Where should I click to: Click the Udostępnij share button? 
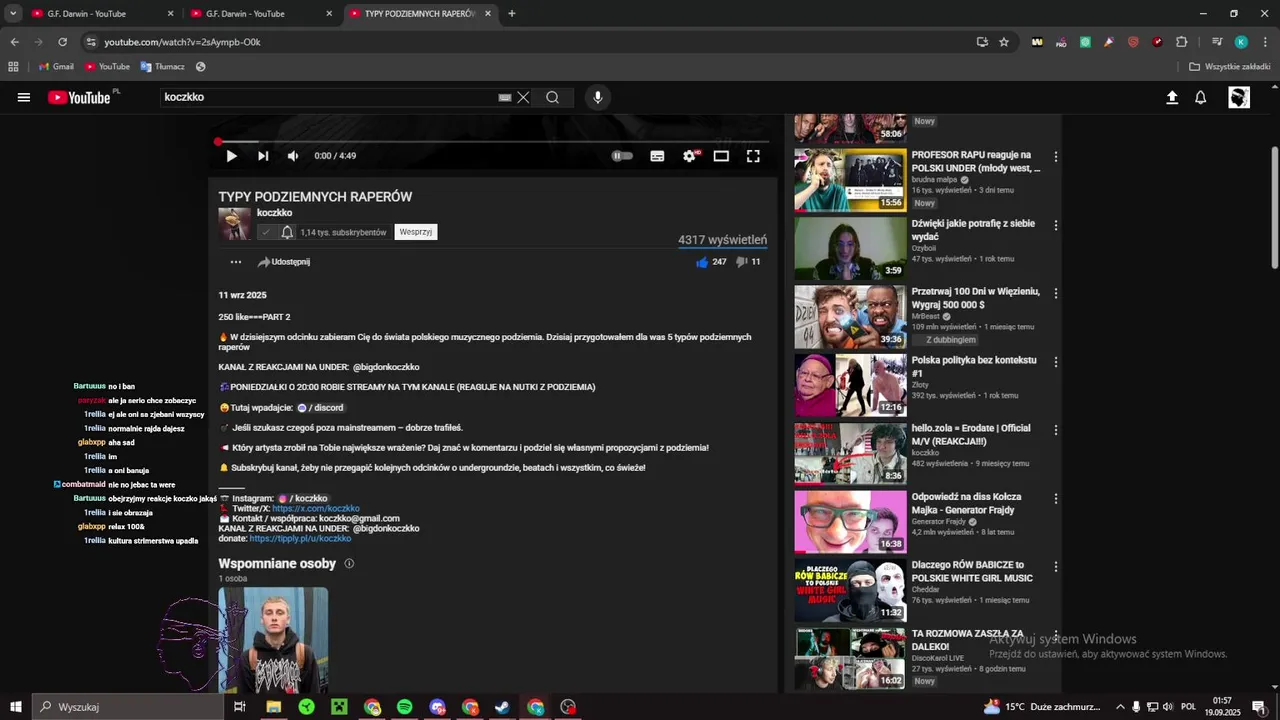284,262
